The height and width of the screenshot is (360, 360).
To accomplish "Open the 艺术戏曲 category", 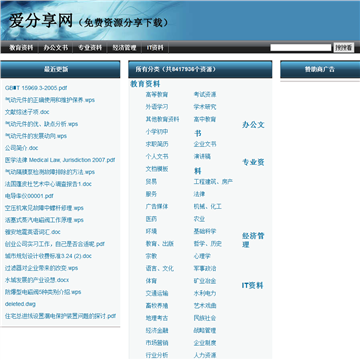I will (x=205, y=306).
